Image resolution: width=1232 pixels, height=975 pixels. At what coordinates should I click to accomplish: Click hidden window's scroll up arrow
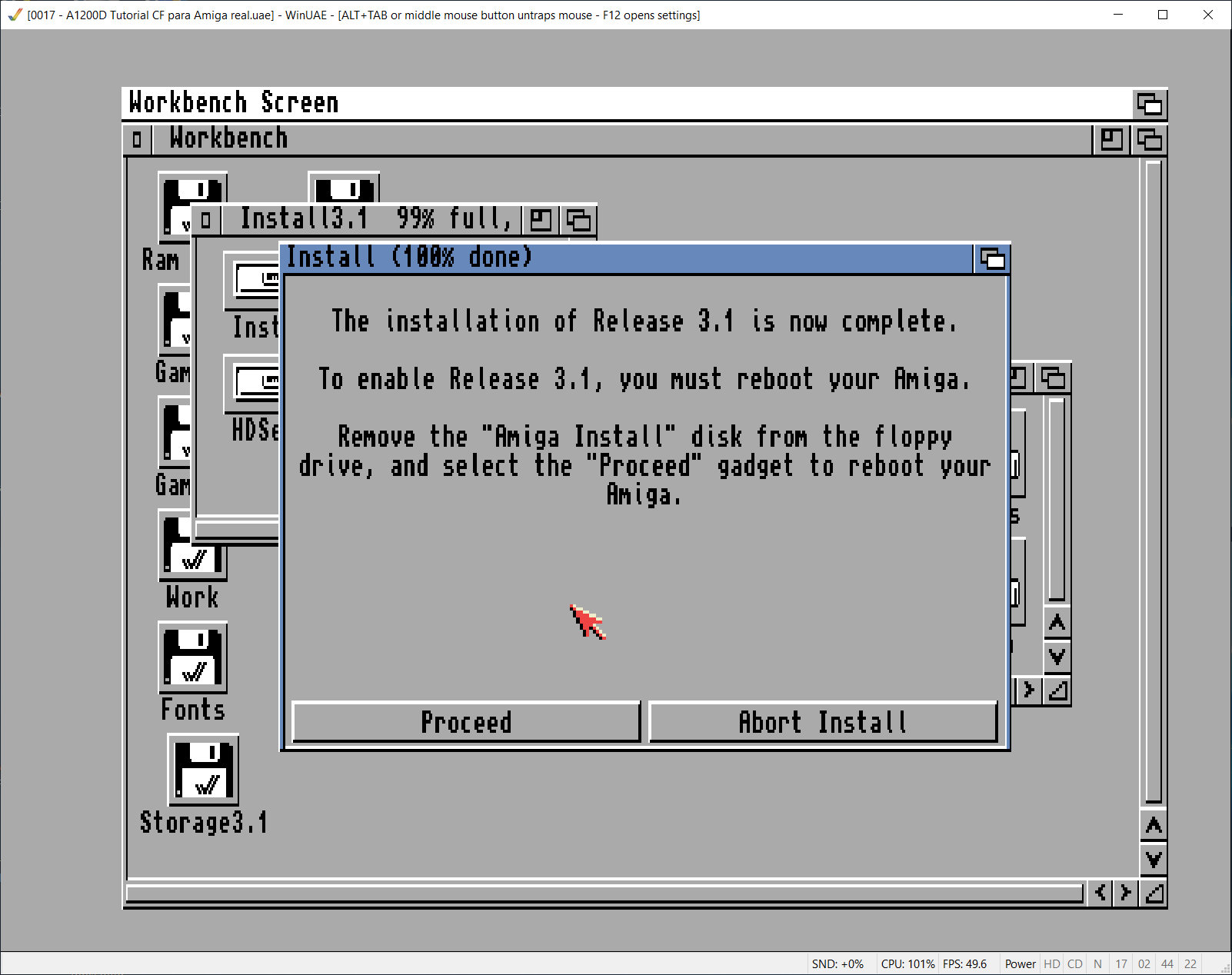click(1057, 623)
